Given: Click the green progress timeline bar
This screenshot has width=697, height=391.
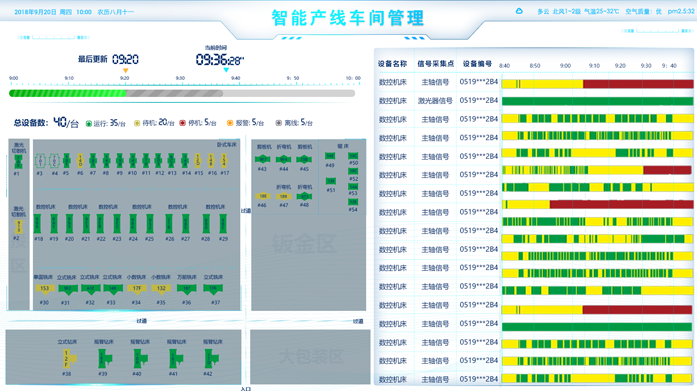Looking at the screenshot, I should pos(68,93).
